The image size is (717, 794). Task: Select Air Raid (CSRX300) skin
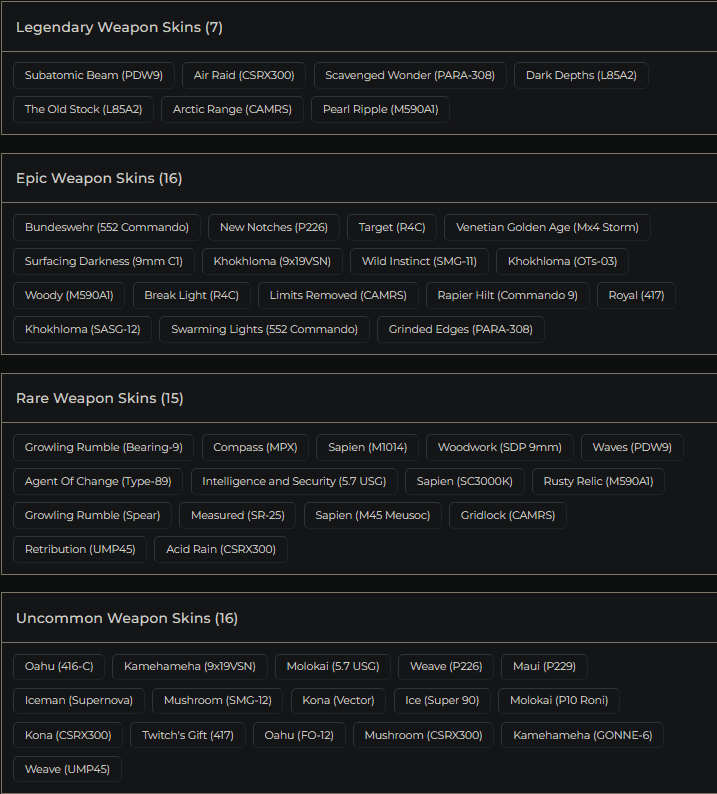coord(244,75)
